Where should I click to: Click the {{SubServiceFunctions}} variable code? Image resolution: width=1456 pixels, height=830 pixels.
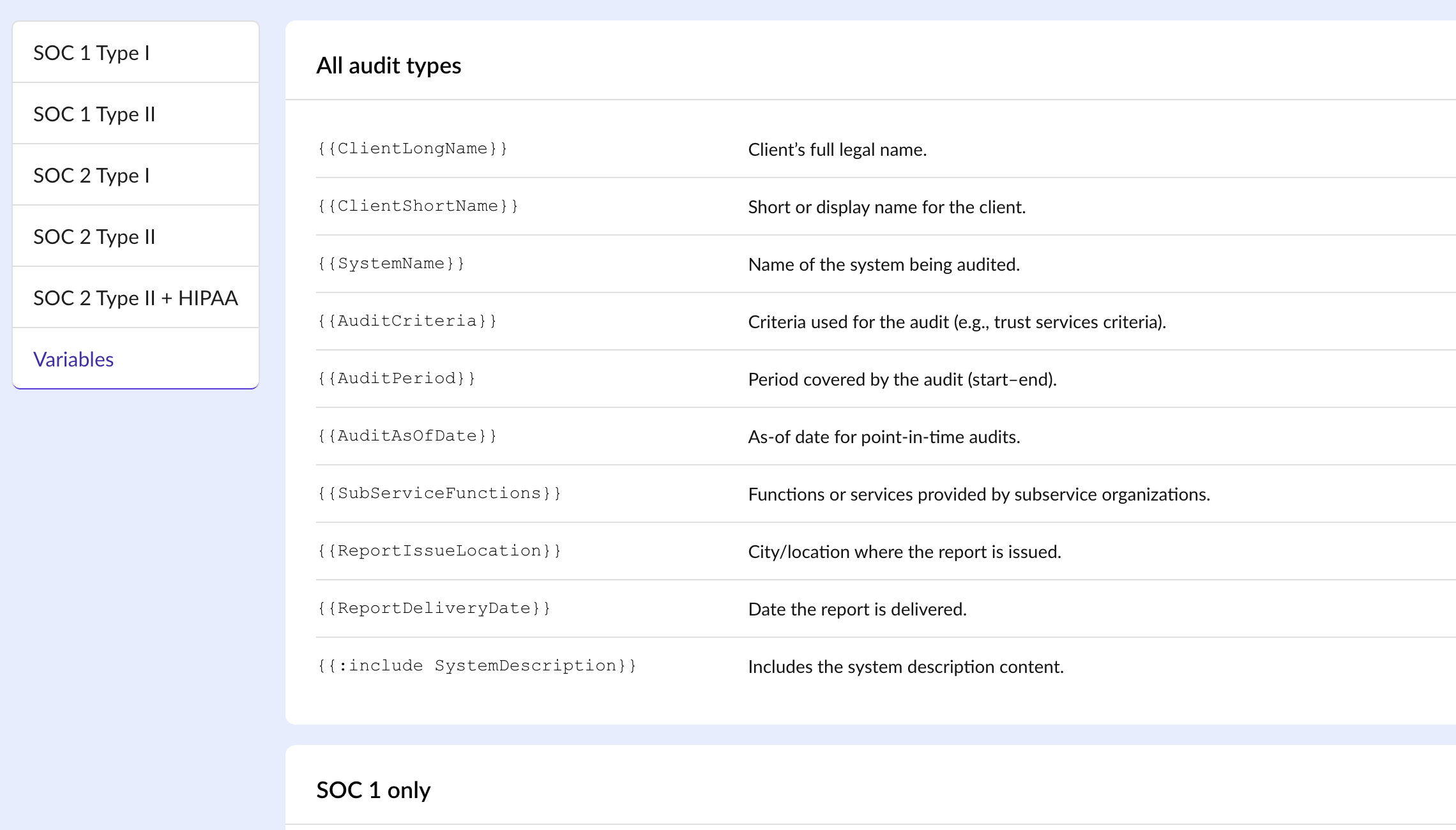[439, 494]
